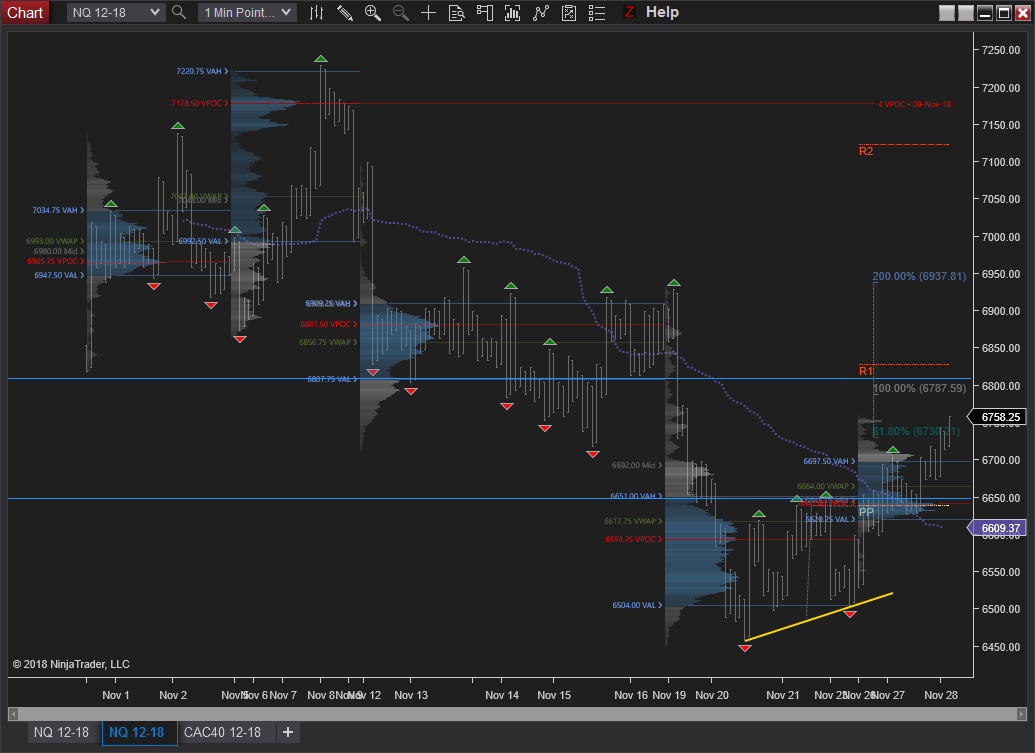The image size is (1035, 753).
Task: Click the 6965.75 VPOC label
Action: pos(55,261)
